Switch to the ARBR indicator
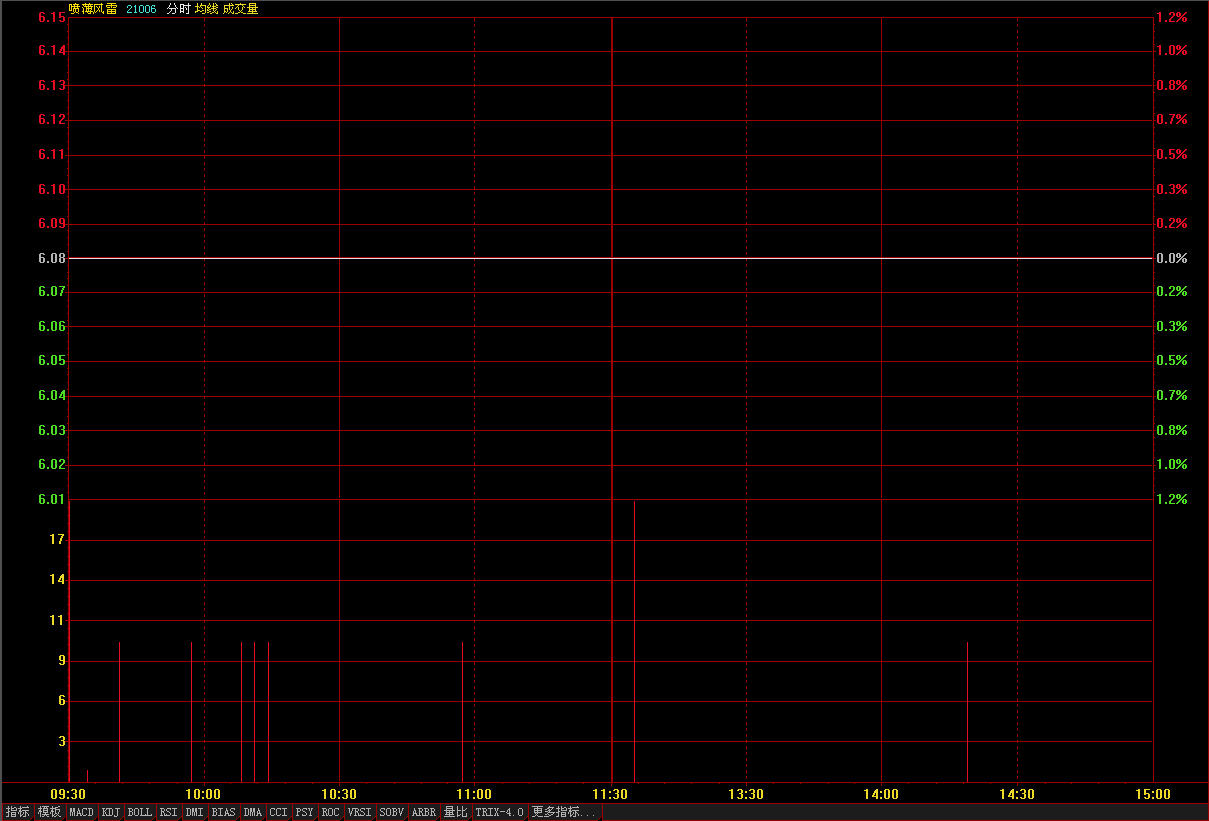Viewport: 1209px width, 821px height. point(424,812)
